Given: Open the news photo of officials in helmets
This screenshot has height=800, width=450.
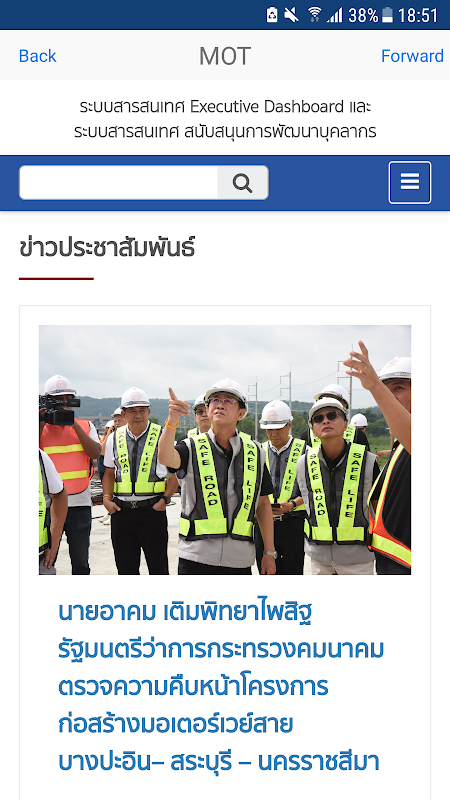Looking at the screenshot, I should [225, 449].
